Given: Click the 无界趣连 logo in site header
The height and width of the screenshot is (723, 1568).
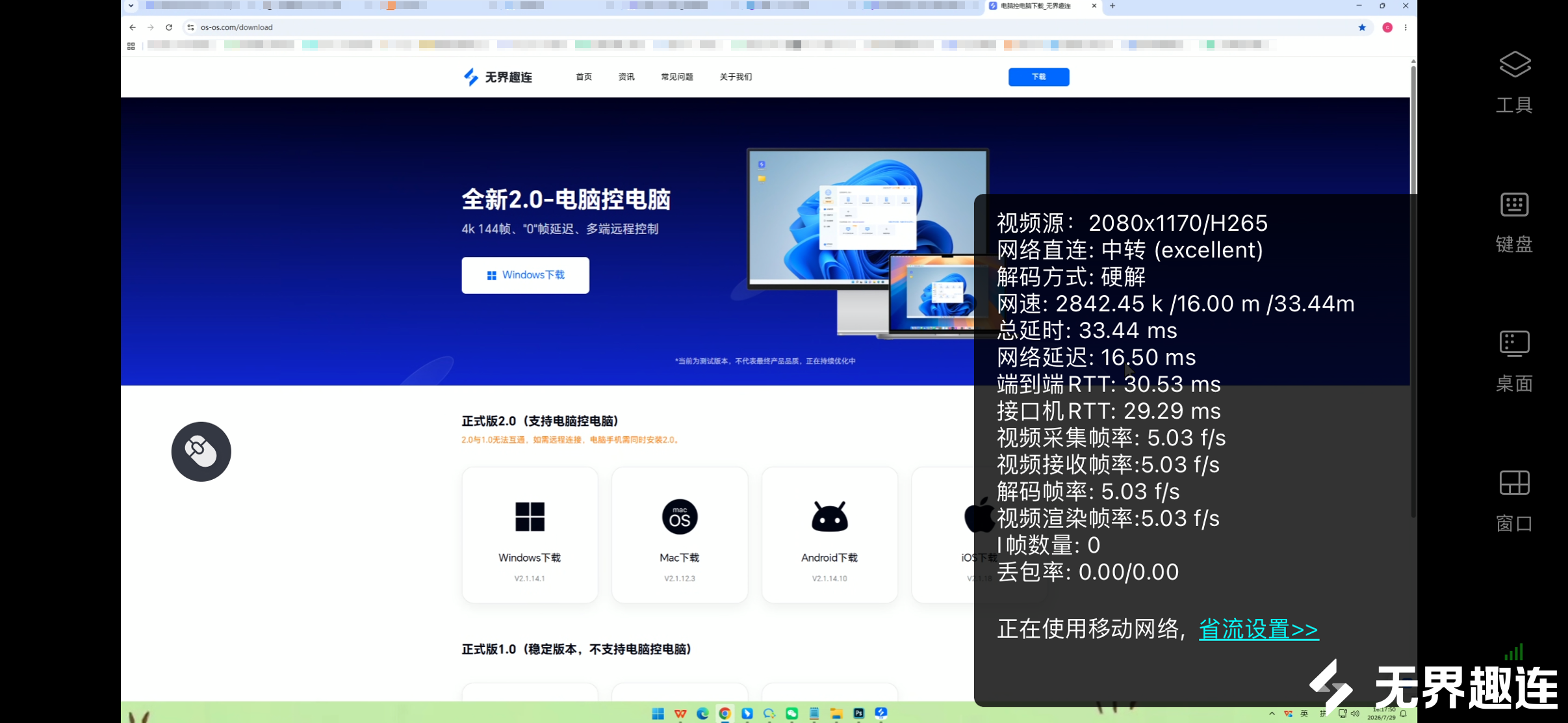Looking at the screenshot, I should pos(498,77).
